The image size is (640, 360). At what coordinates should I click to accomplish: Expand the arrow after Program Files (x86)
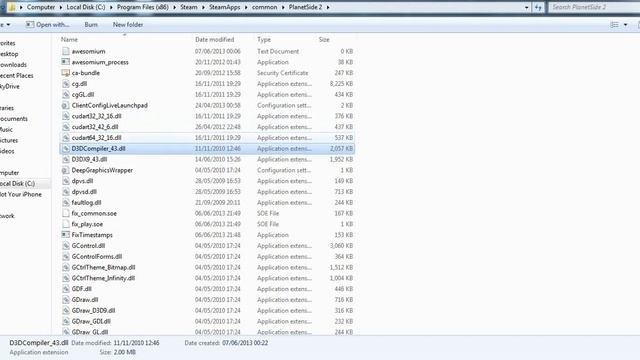coord(174,7)
